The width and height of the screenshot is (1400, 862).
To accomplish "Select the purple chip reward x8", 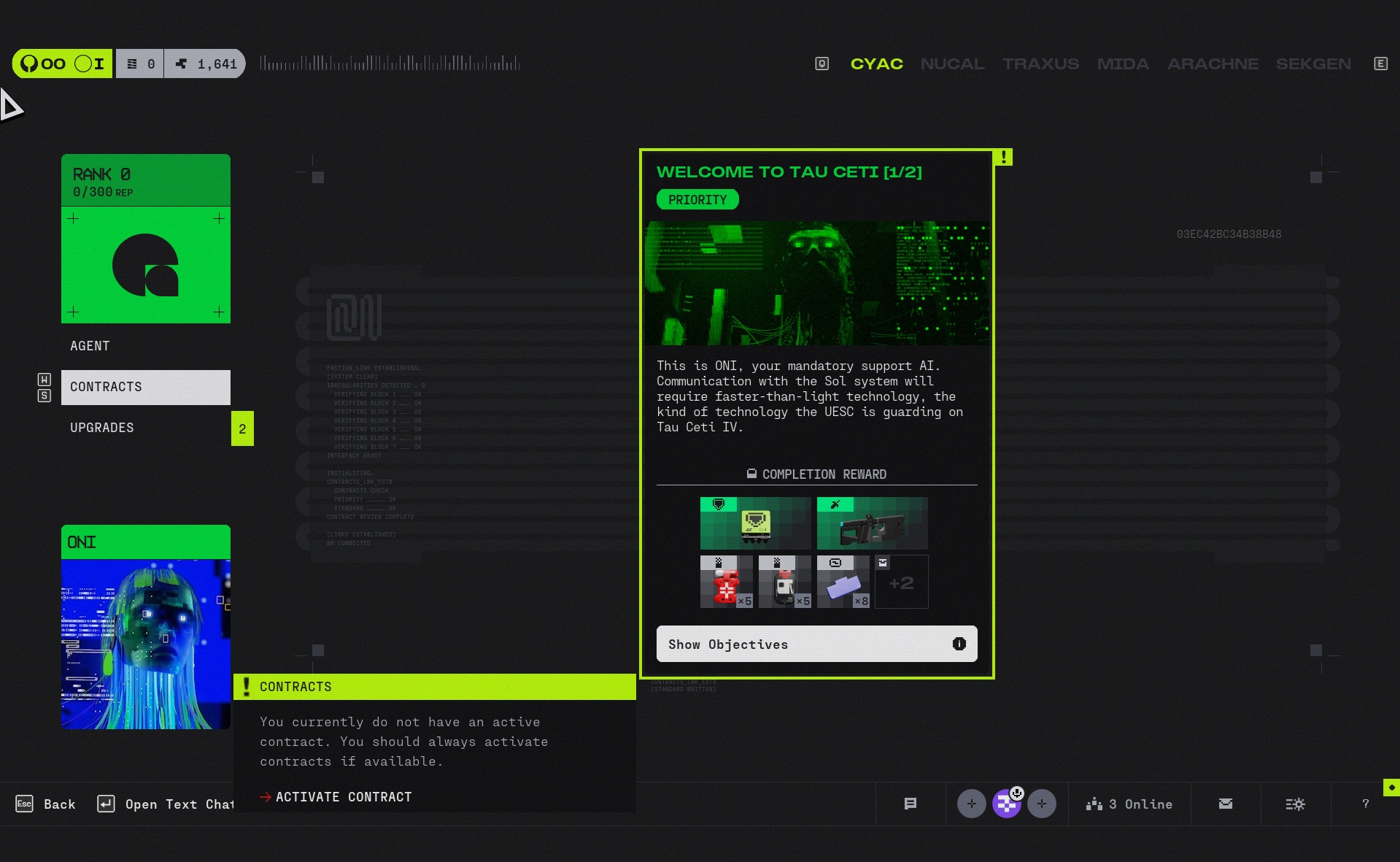I will [843, 582].
